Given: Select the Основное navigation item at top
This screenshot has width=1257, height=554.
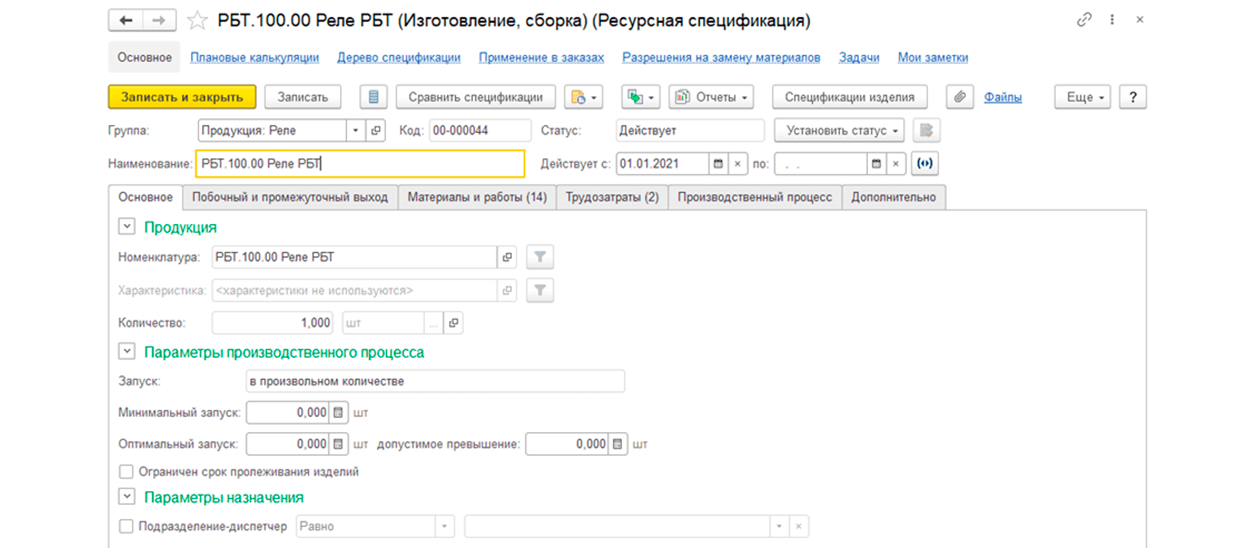Looking at the screenshot, I should (145, 58).
